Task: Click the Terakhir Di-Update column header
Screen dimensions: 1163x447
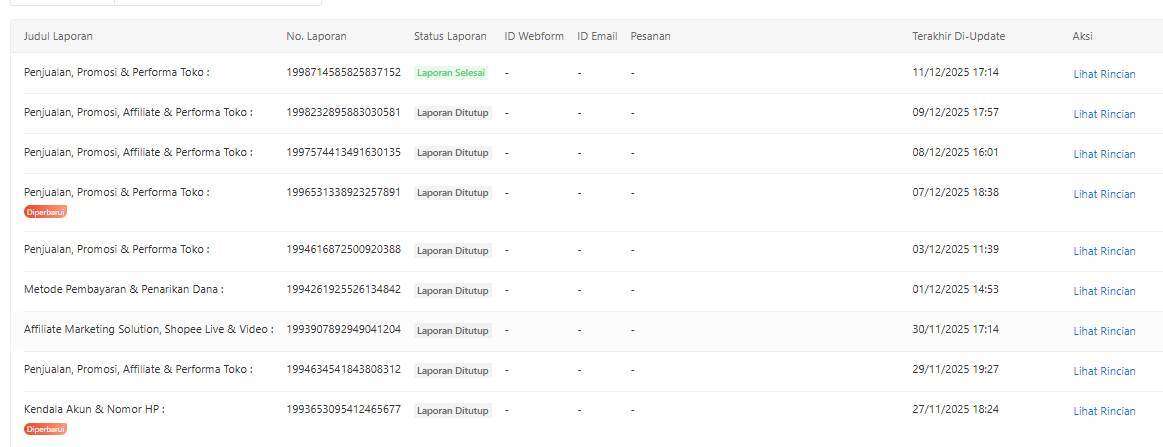Action: [958, 36]
